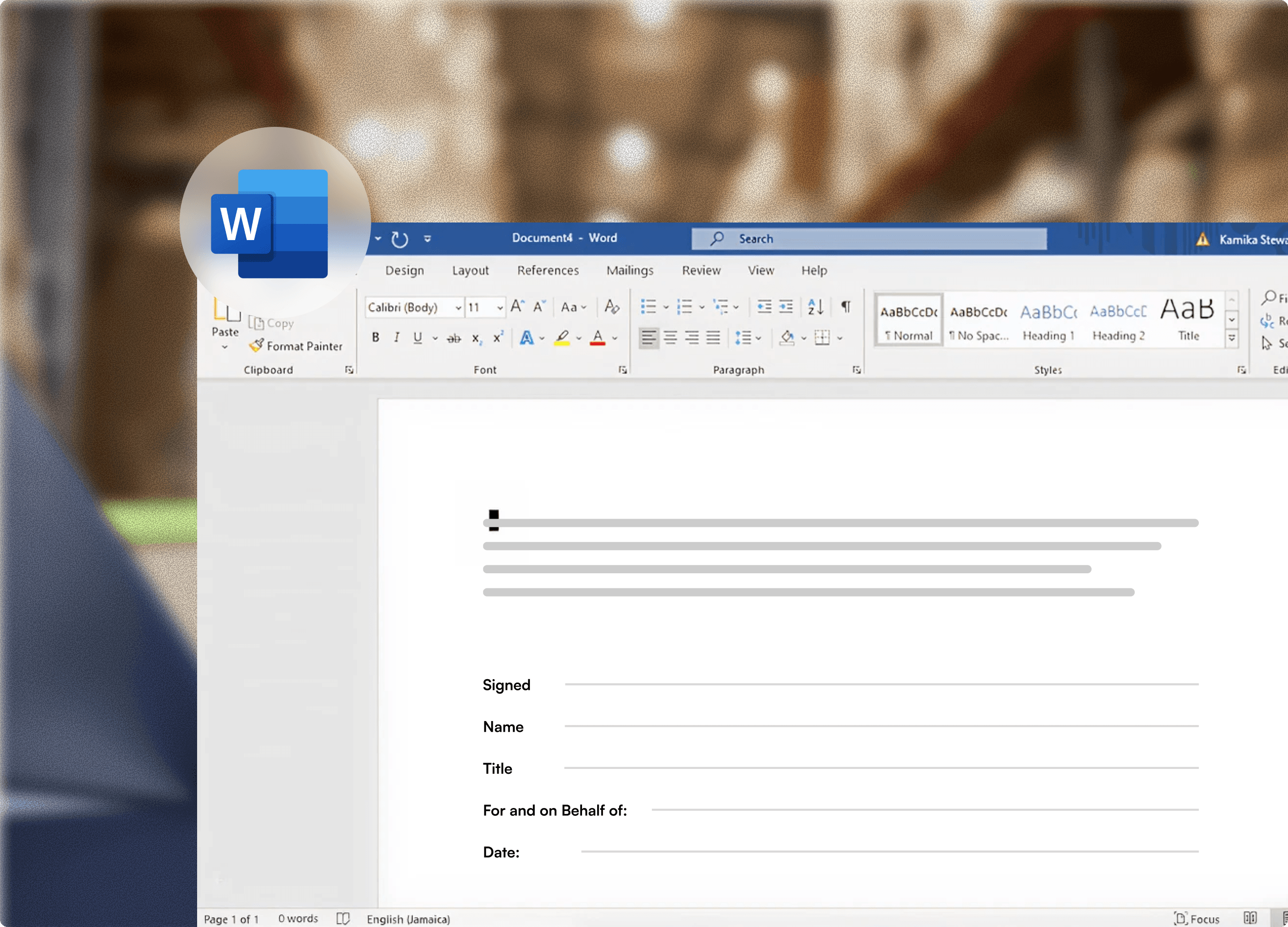
Task: Expand underline style dropdown arrow
Action: (x=435, y=338)
